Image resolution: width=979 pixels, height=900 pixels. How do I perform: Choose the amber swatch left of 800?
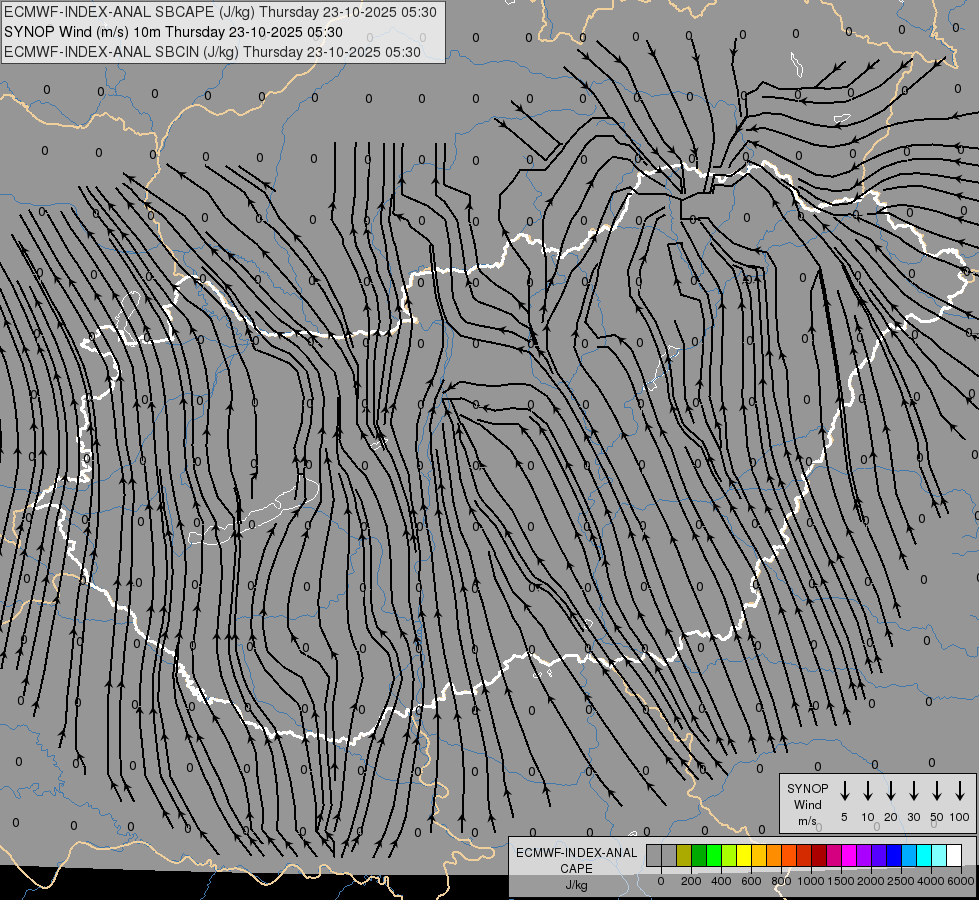(759, 855)
